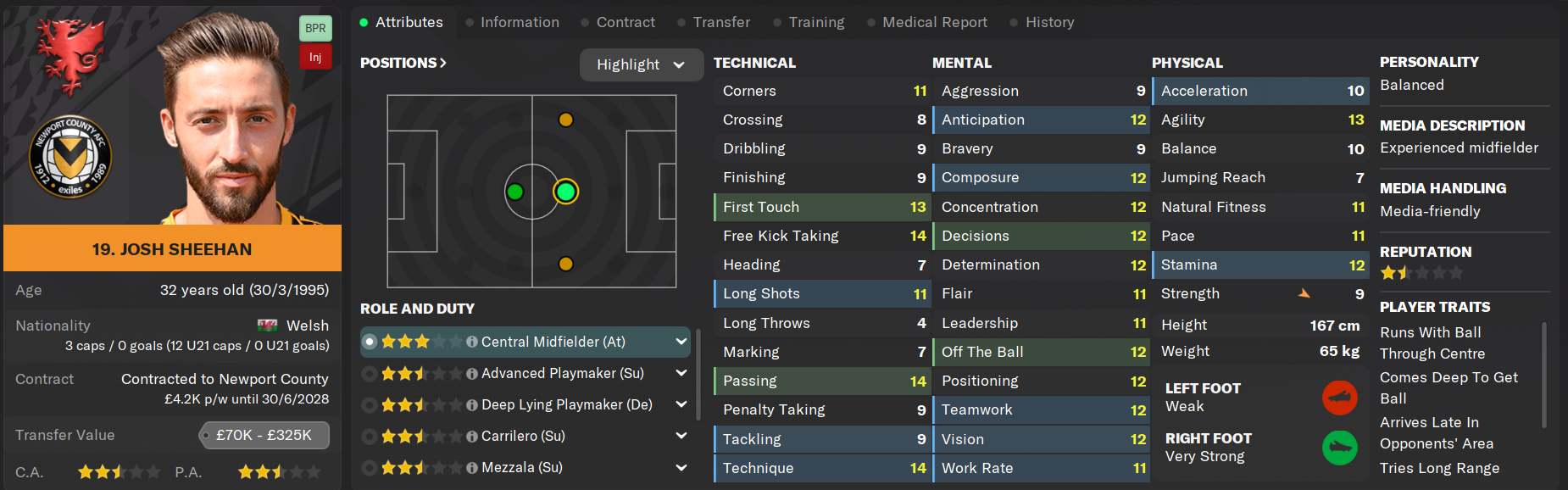
Task: Open the Highlight dropdown
Action: tap(641, 64)
